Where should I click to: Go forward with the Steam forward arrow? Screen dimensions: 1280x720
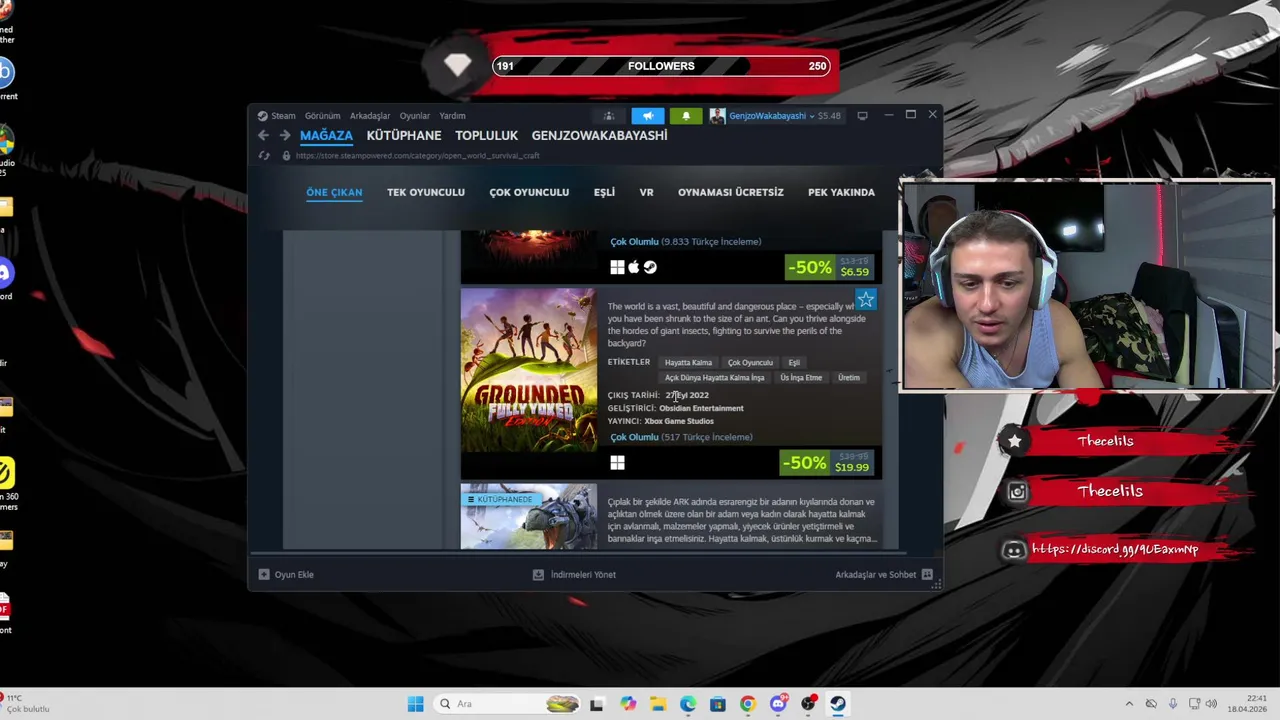click(285, 135)
